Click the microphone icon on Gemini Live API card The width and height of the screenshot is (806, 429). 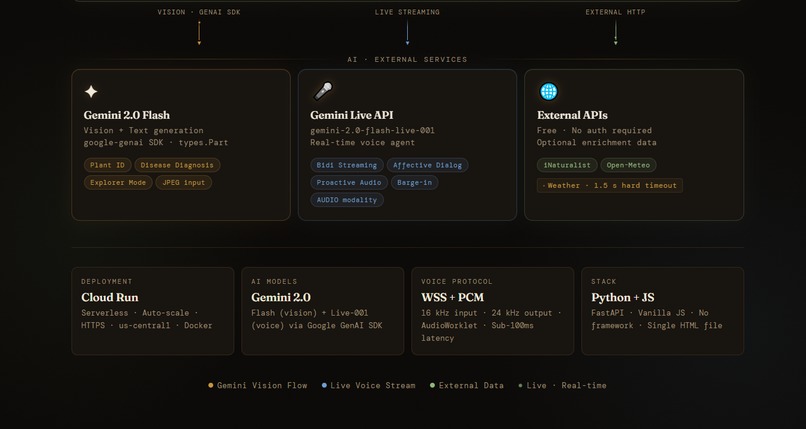click(323, 91)
